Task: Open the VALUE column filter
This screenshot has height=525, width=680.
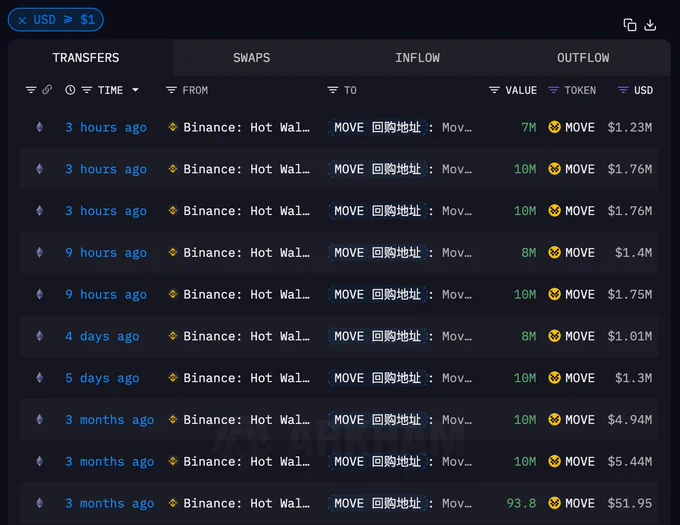Action: click(x=494, y=90)
